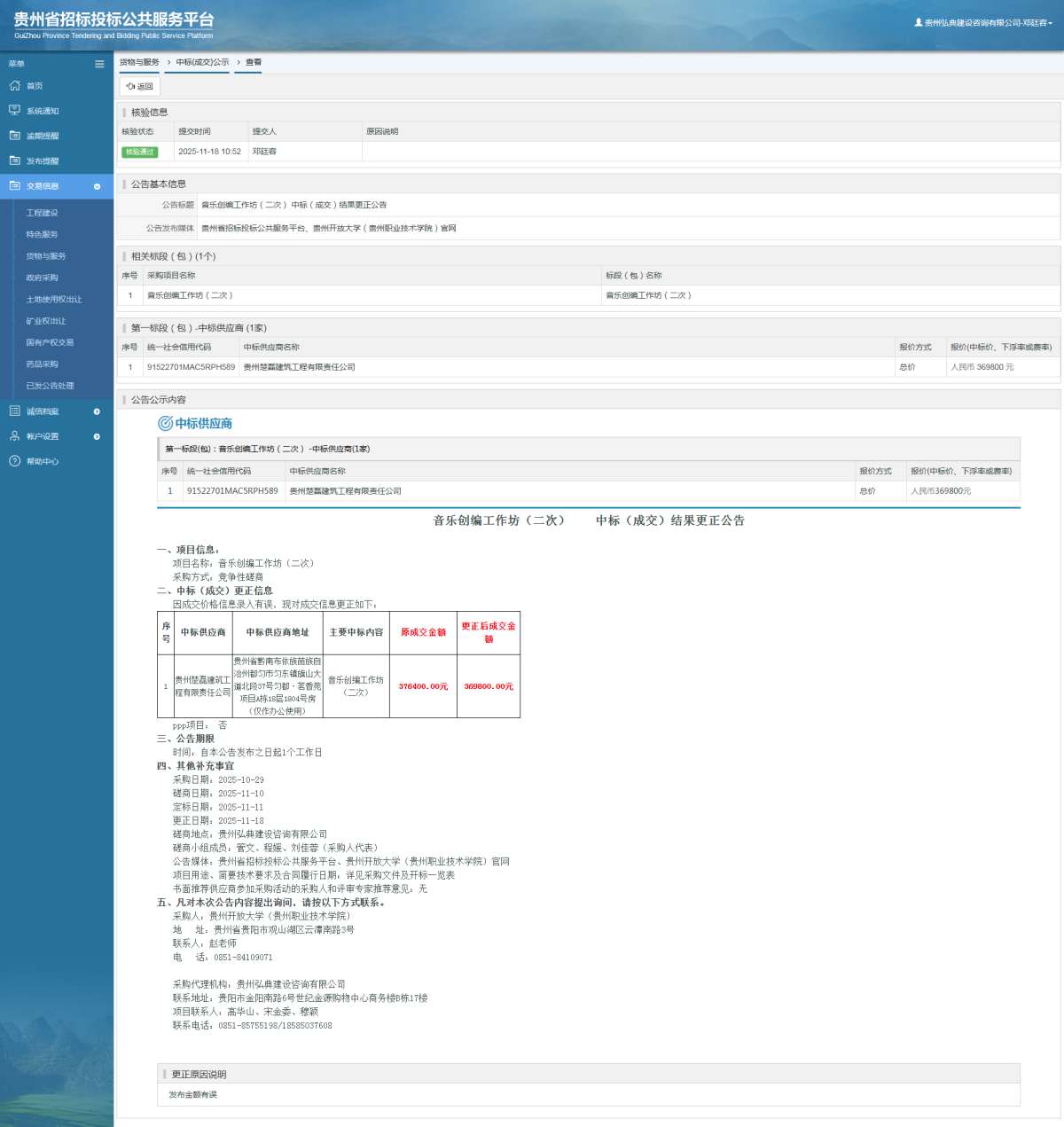Image resolution: width=1064 pixels, height=1127 pixels.
Task: Open 已发公告处理 sidebar item
Action: pos(50,386)
